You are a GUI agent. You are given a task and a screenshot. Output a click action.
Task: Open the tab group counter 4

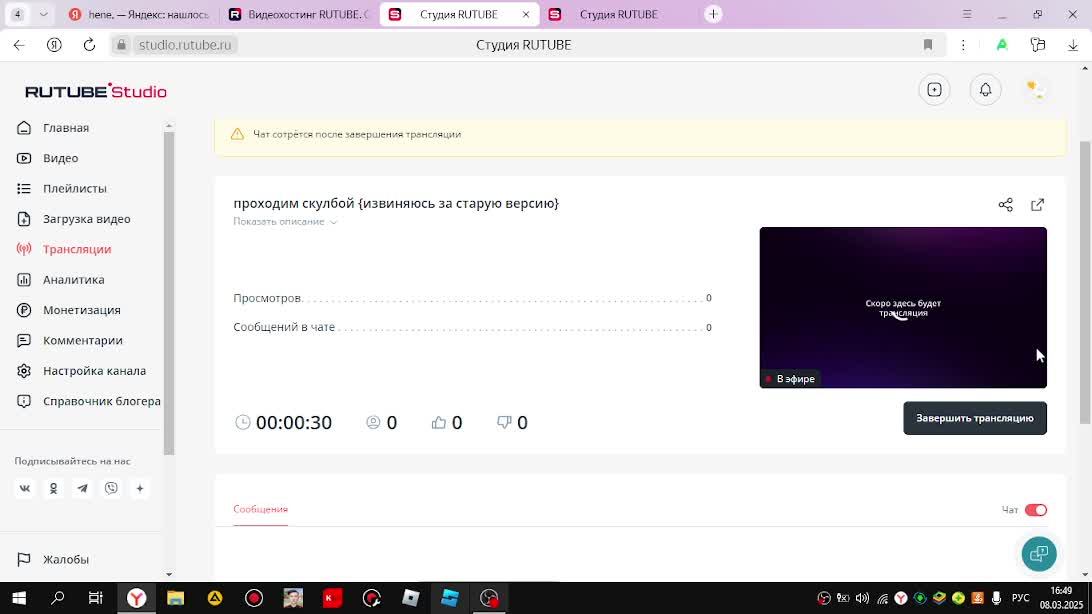pyautogui.click(x=17, y=15)
